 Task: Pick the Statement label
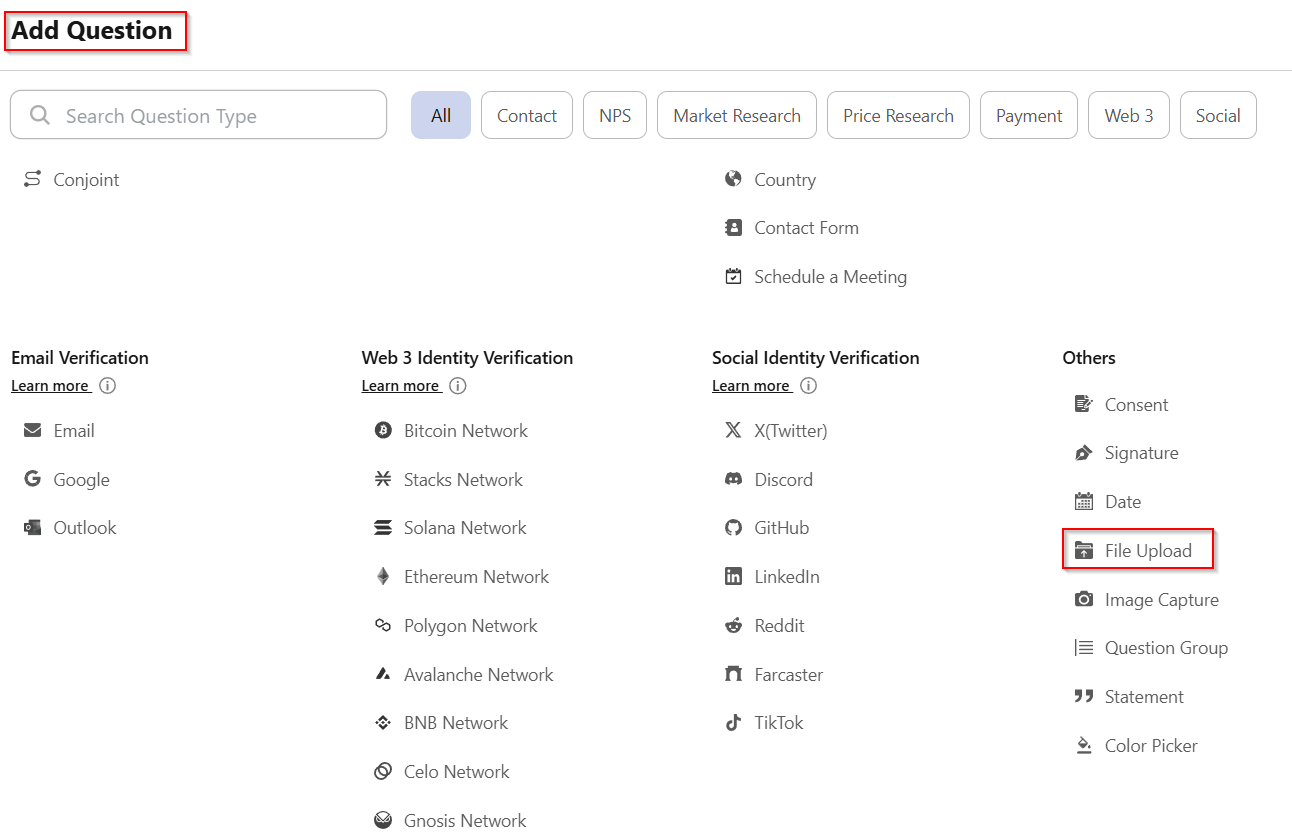(x=1144, y=697)
